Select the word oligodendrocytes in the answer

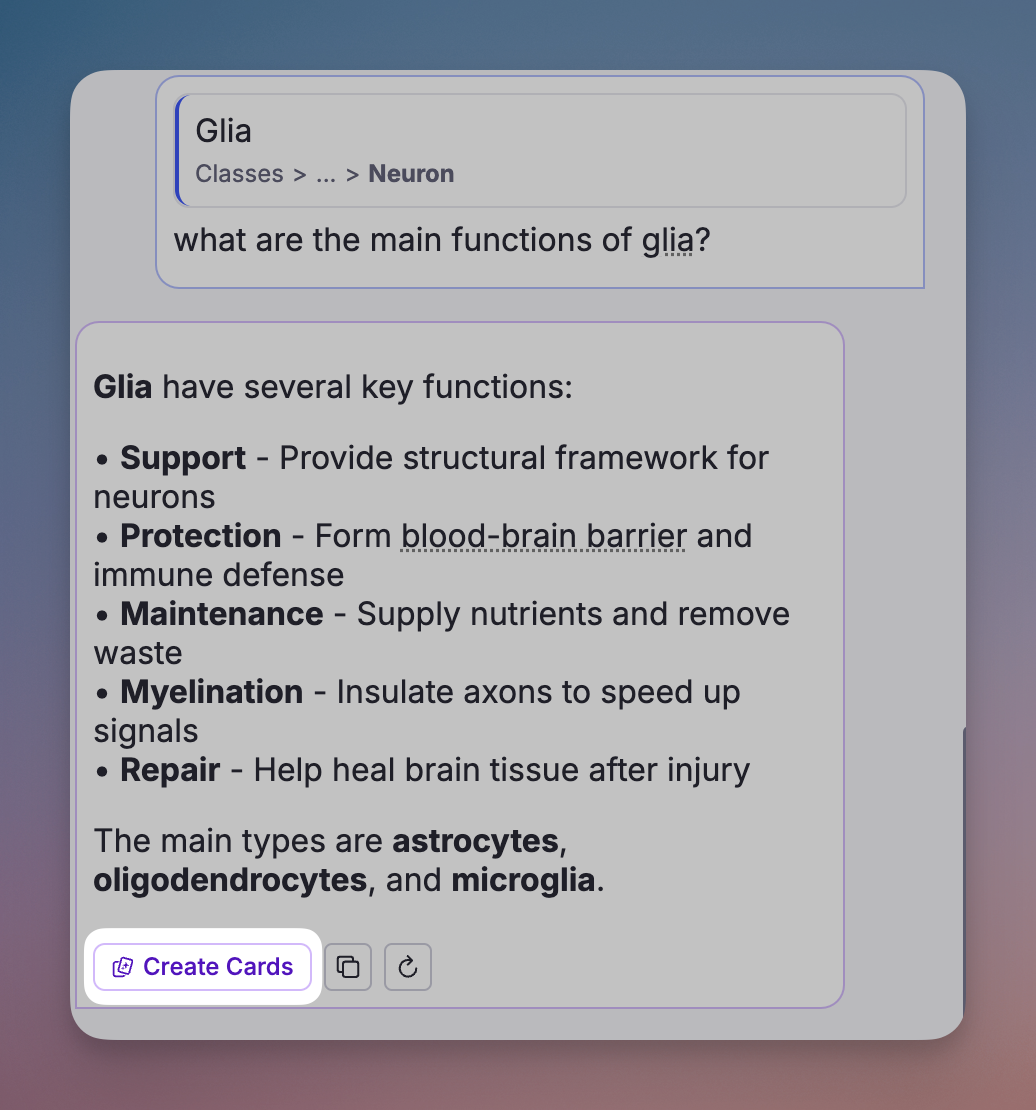pos(230,881)
